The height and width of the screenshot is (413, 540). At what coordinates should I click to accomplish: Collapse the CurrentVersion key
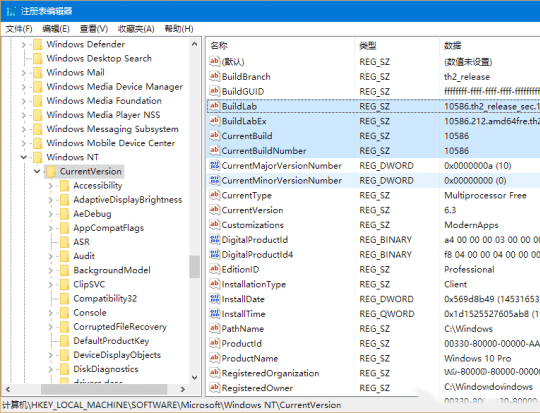37,171
